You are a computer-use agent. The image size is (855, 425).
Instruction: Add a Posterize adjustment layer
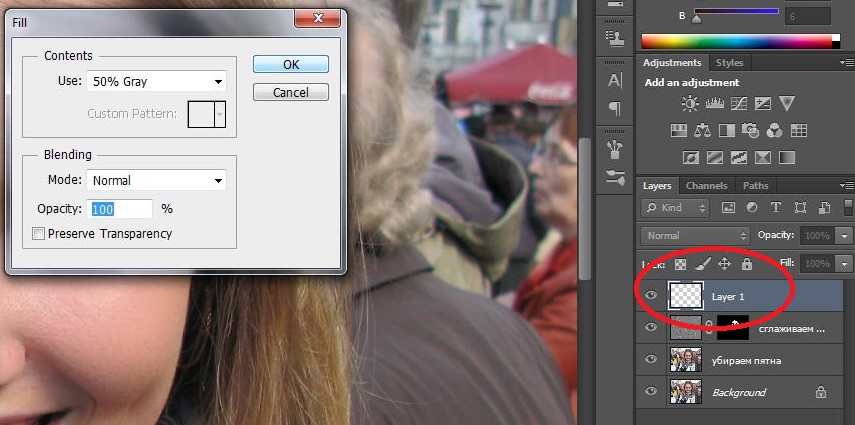pos(715,158)
